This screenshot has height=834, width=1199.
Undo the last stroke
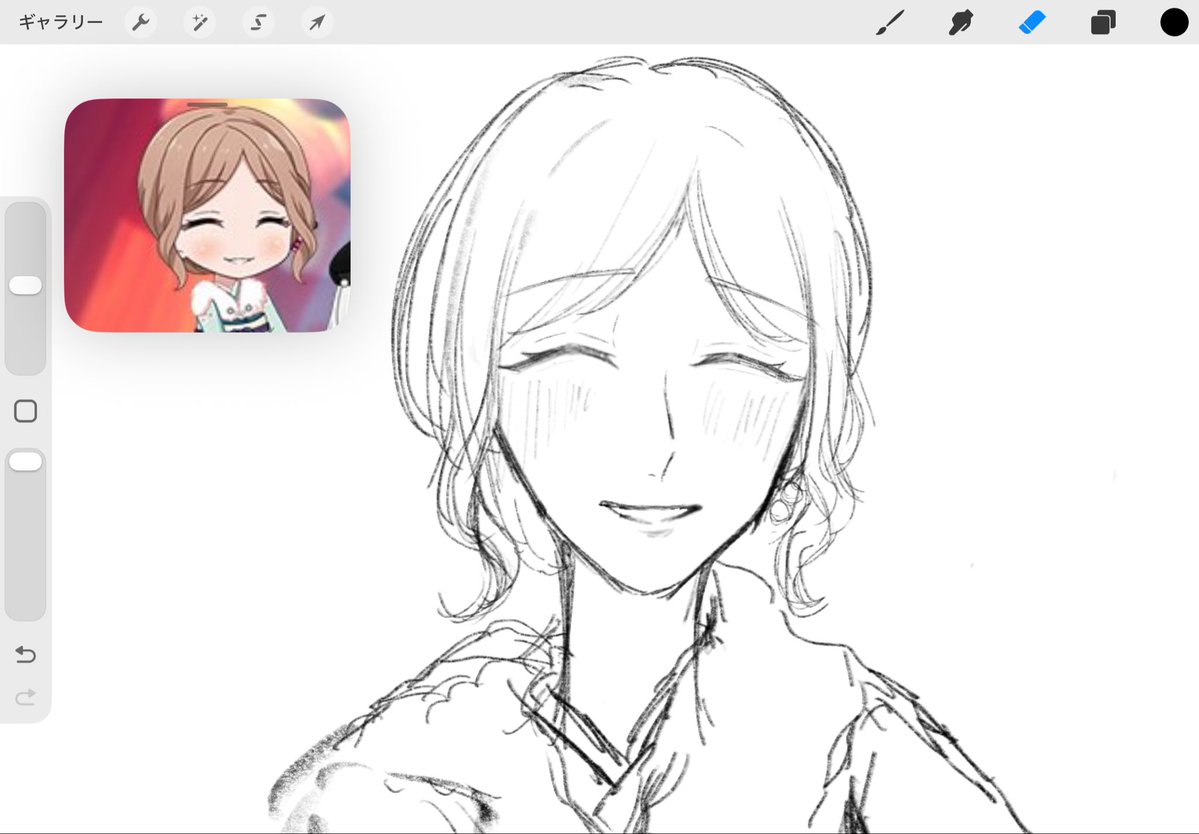pyautogui.click(x=25, y=654)
